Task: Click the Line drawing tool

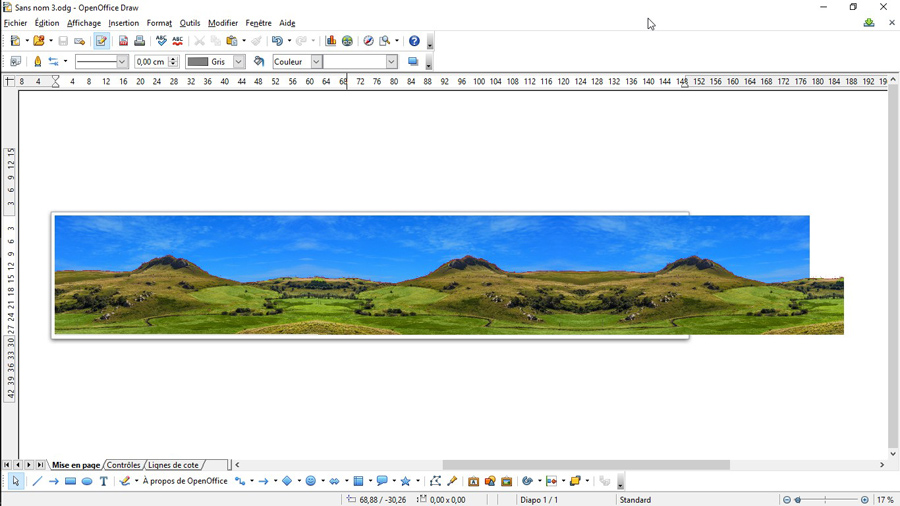Action: click(x=37, y=481)
